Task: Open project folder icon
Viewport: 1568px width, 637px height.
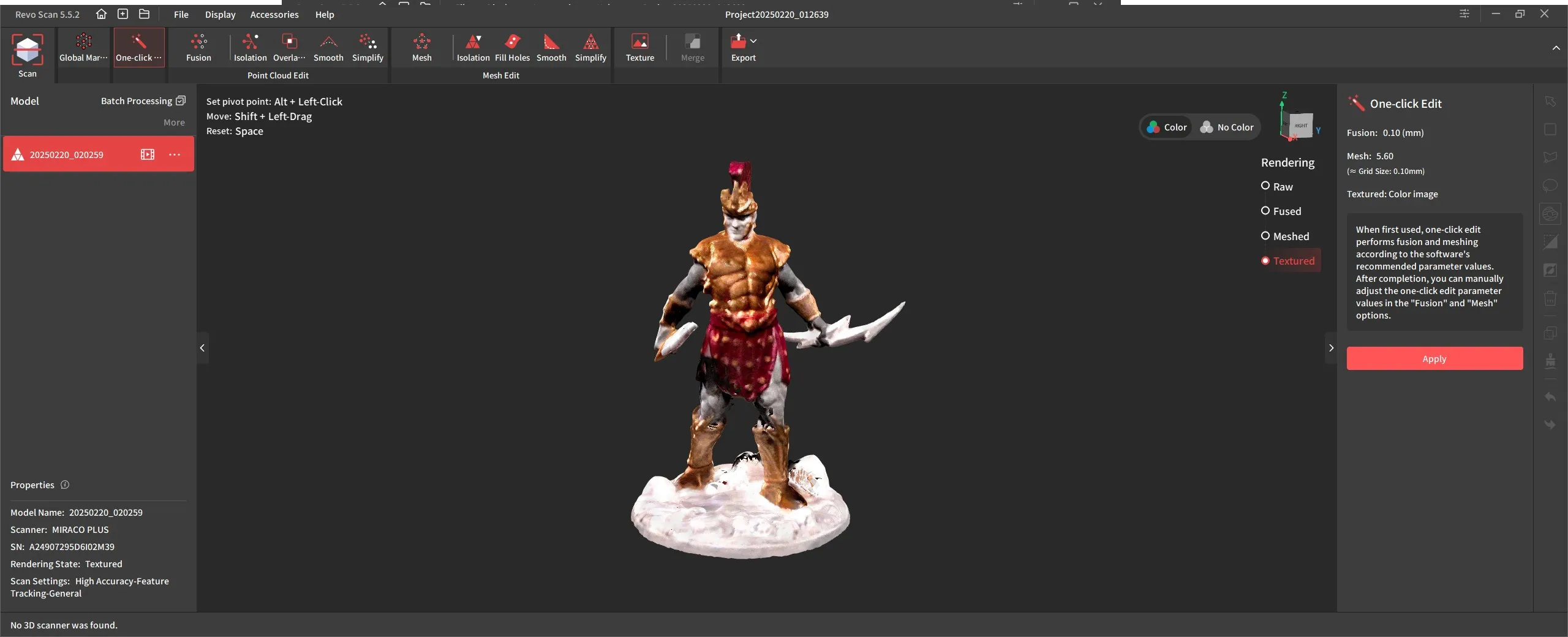Action: pos(144,14)
